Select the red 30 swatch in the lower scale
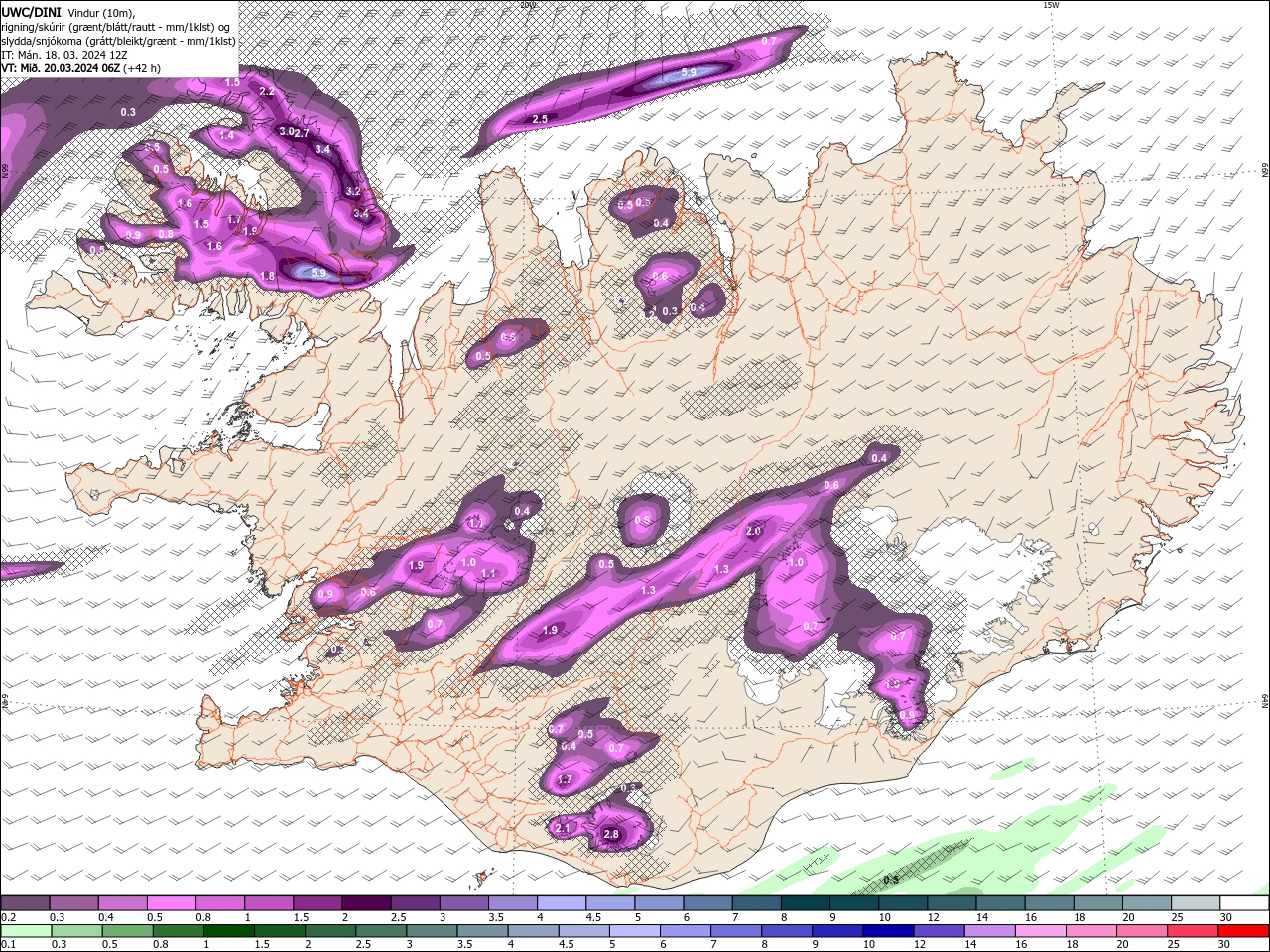 point(1243,931)
